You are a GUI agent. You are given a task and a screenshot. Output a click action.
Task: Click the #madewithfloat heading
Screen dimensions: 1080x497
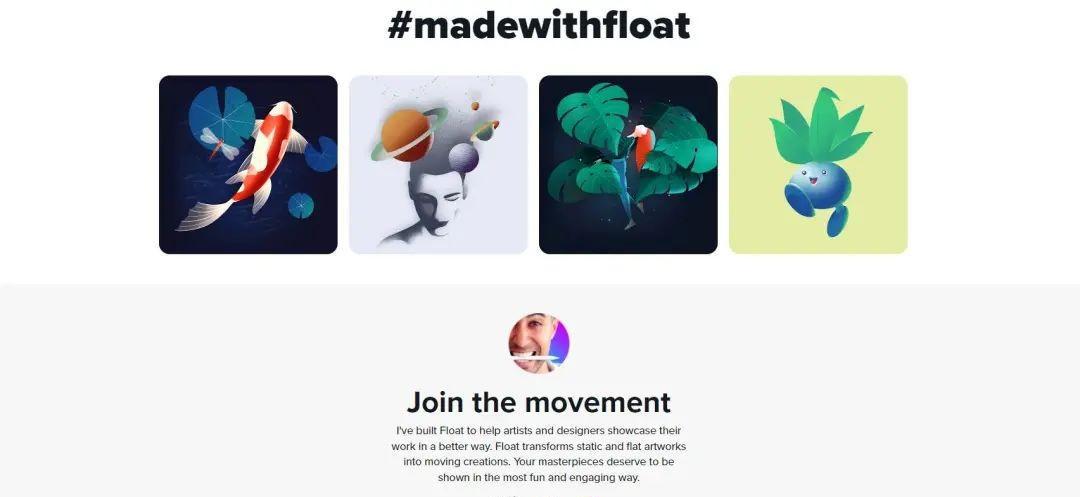pos(539,25)
